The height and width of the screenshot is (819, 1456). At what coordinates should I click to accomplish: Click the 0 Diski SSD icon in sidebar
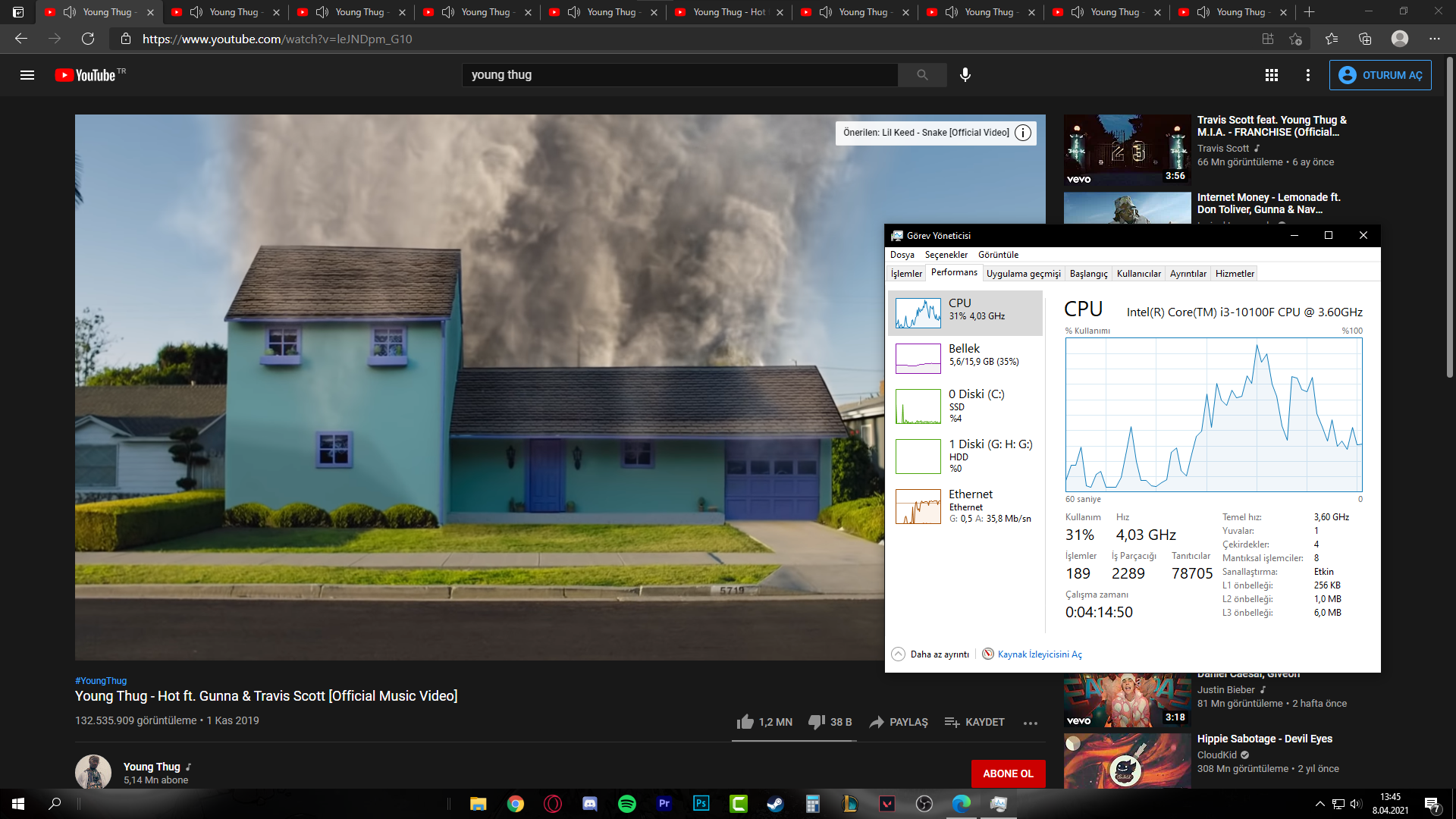[x=919, y=406]
